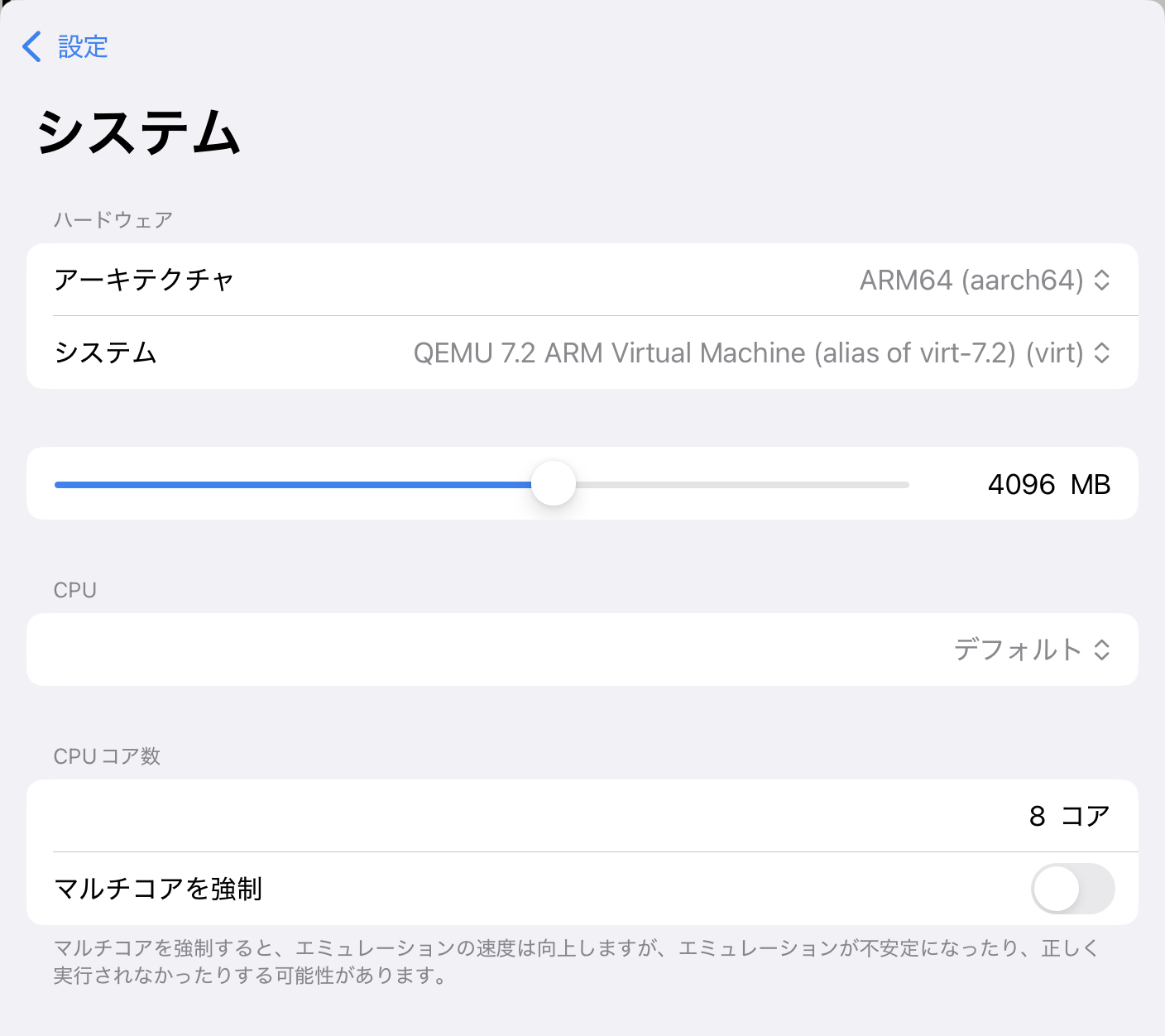The height and width of the screenshot is (1036, 1165).
Task: Click the back chevron arrow icon
Action: click(31, 47)
